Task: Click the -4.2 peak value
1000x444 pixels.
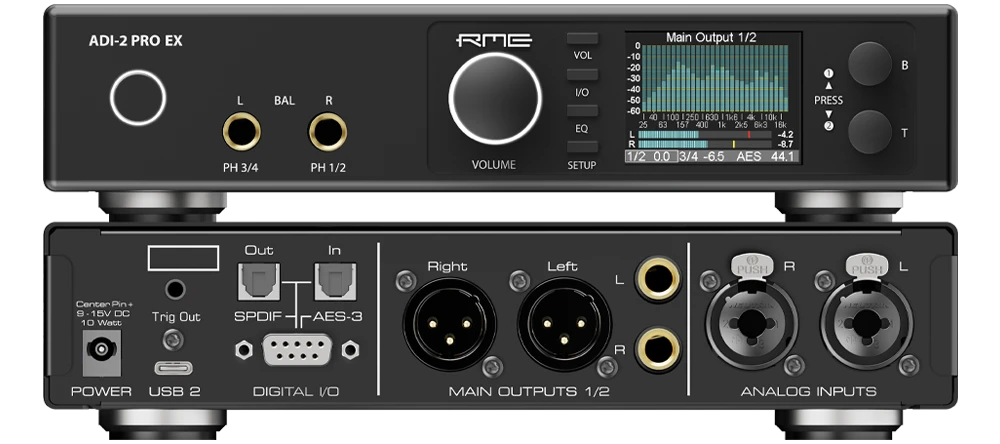Action: point(786,135)
